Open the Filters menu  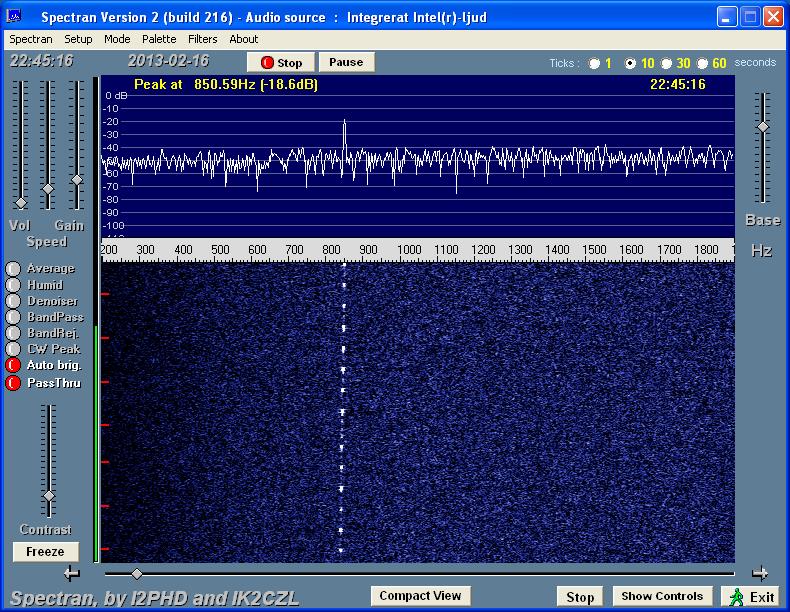pyautogui.click(x=203, y=39)
